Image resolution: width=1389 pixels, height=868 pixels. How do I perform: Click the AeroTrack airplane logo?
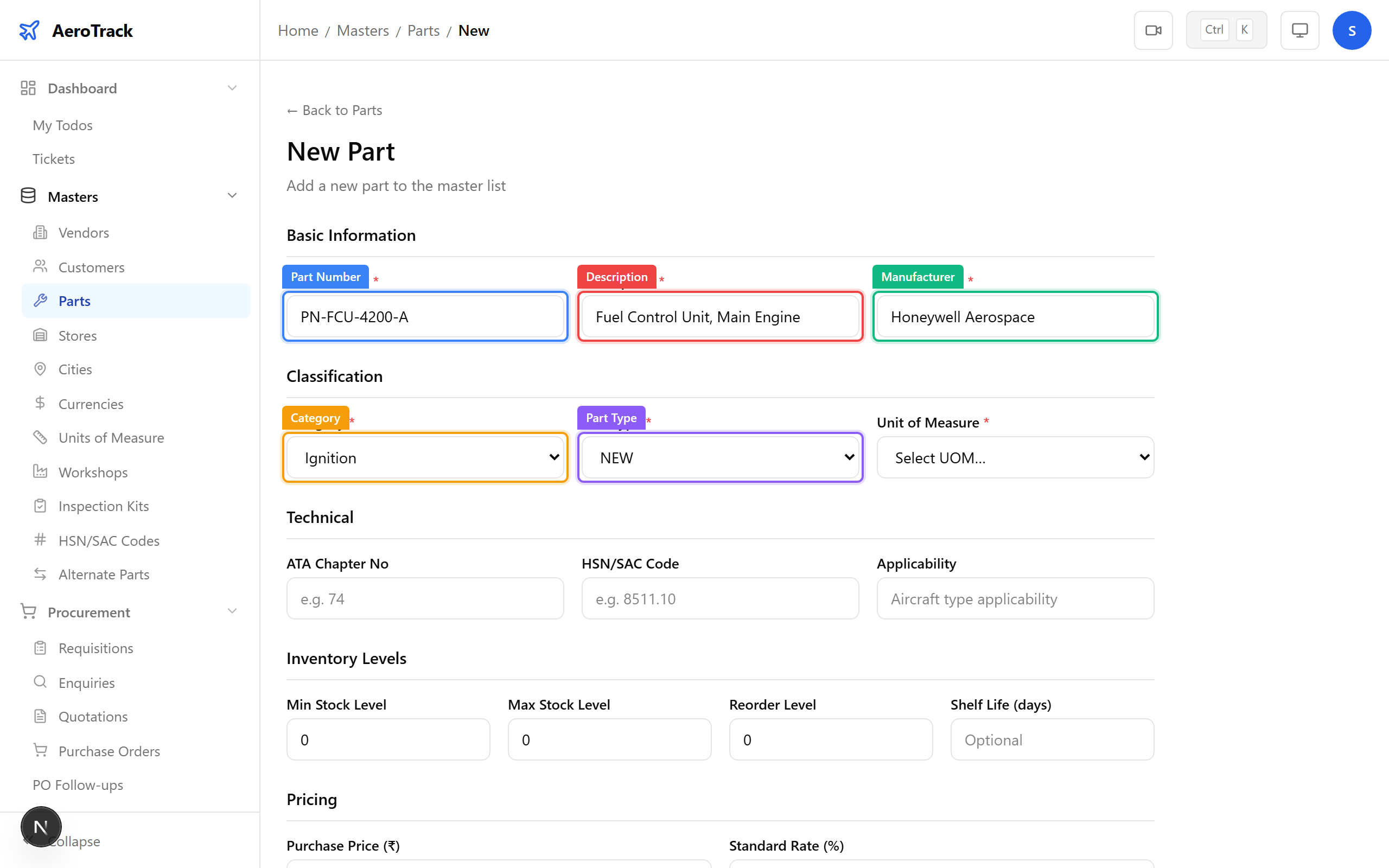(29, 30)
